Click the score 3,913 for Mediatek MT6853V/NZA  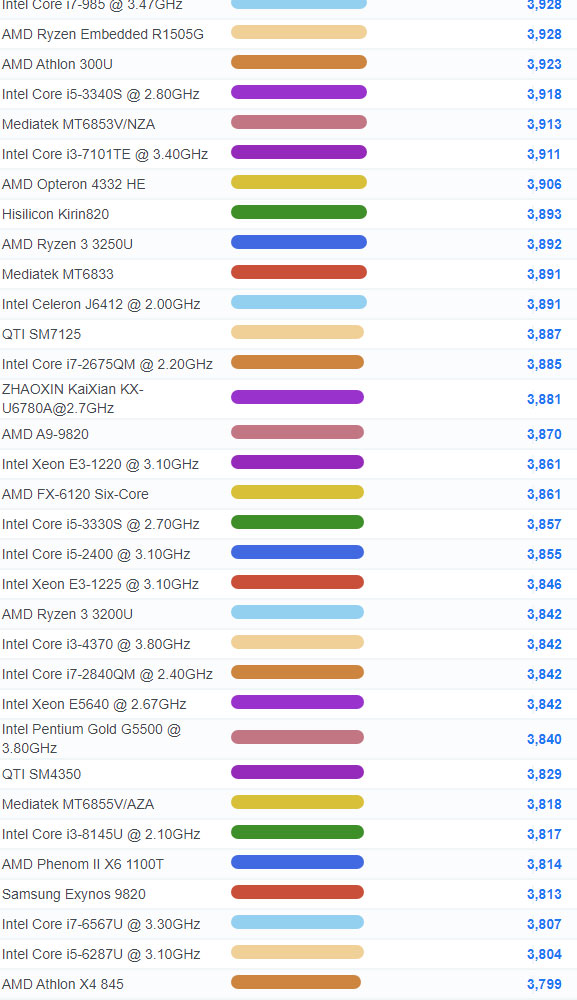tap(544, 124)
